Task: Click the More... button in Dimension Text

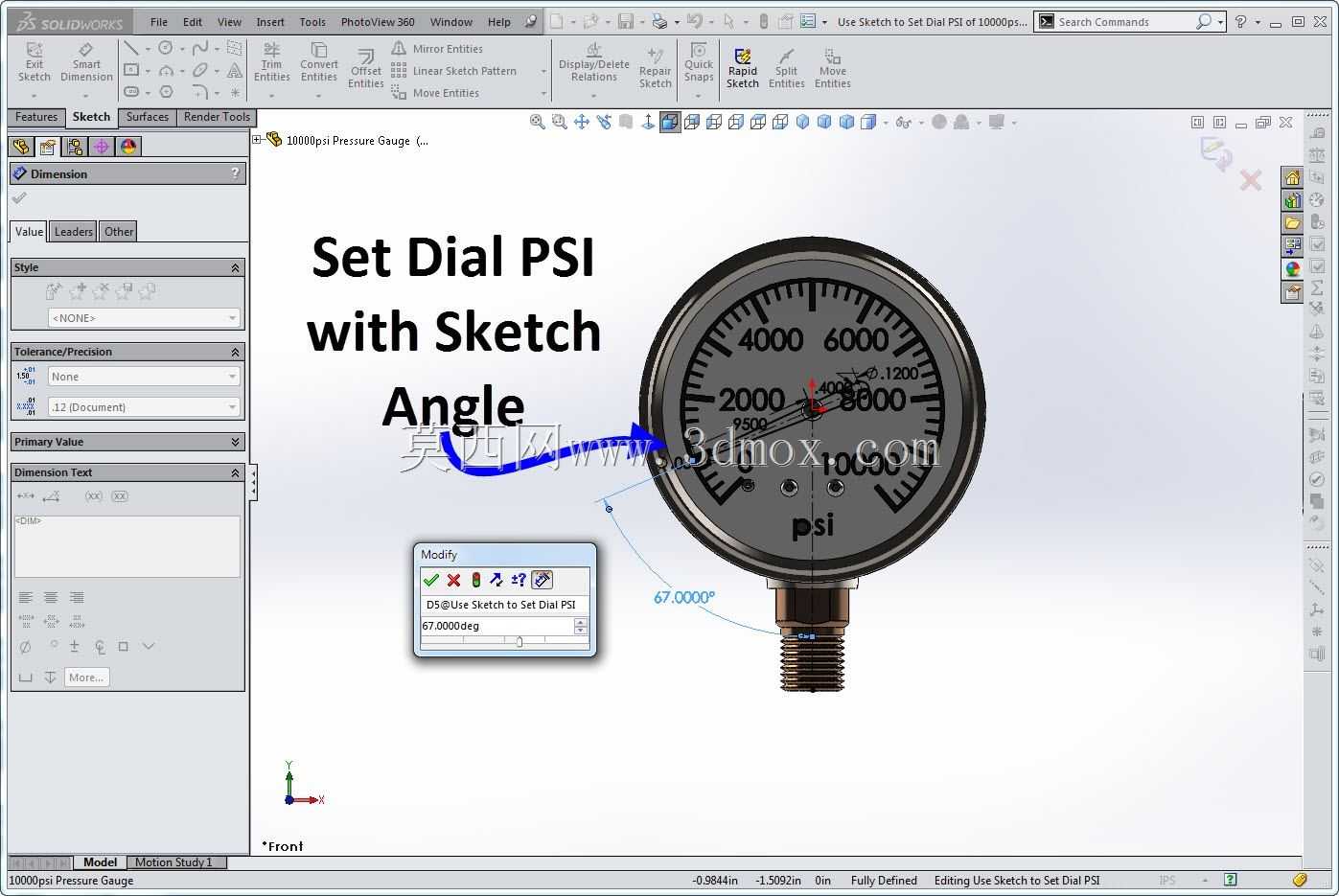Action: click(x=86, y=678)
